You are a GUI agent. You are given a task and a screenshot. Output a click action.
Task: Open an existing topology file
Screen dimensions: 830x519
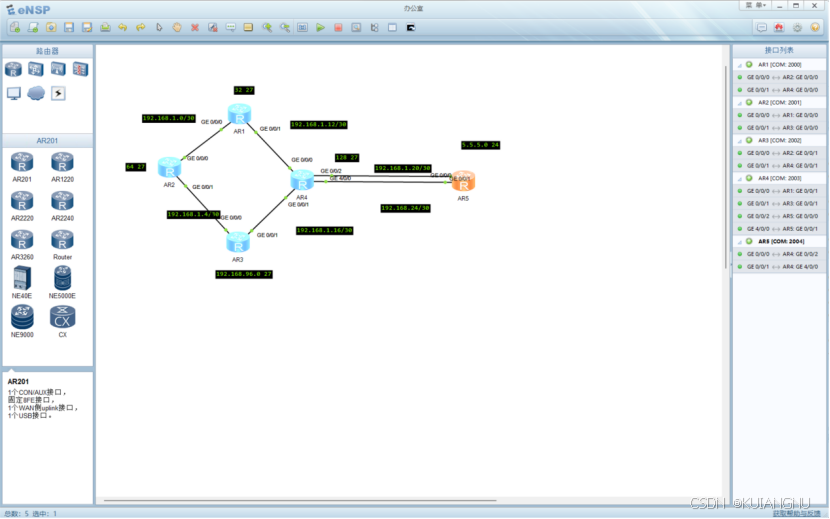51,28
